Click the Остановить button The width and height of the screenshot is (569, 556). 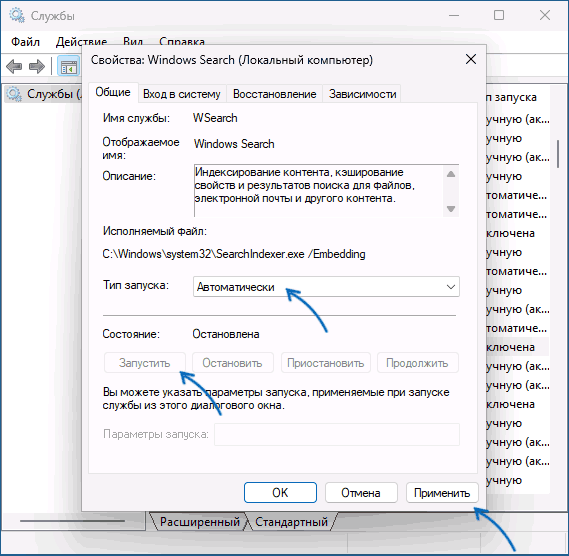[x=232, y=363]
